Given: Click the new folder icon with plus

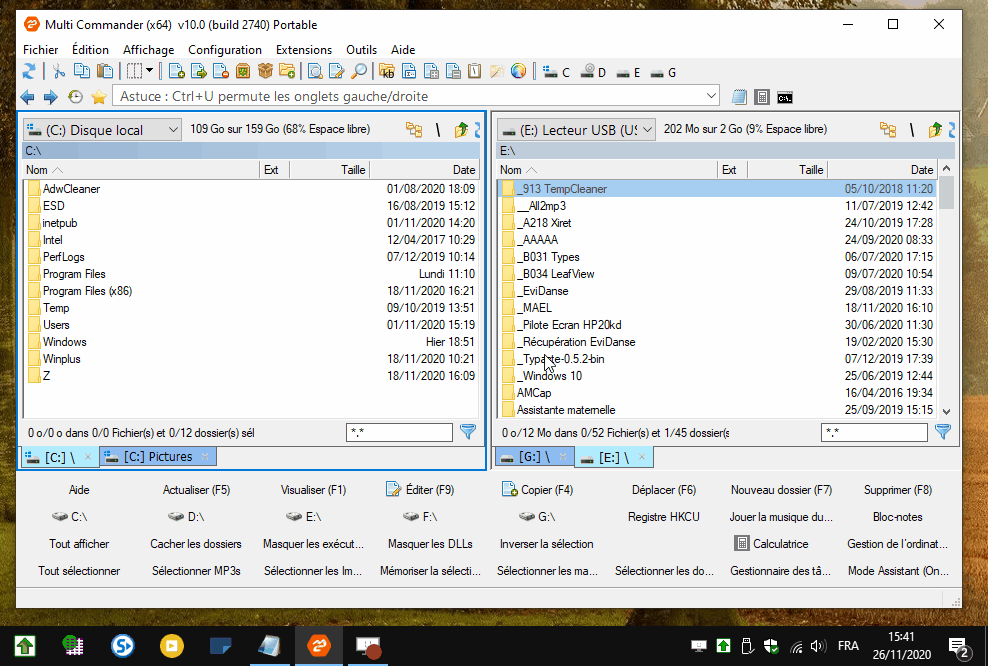Looking at the screenshot, I should (287, 72).
